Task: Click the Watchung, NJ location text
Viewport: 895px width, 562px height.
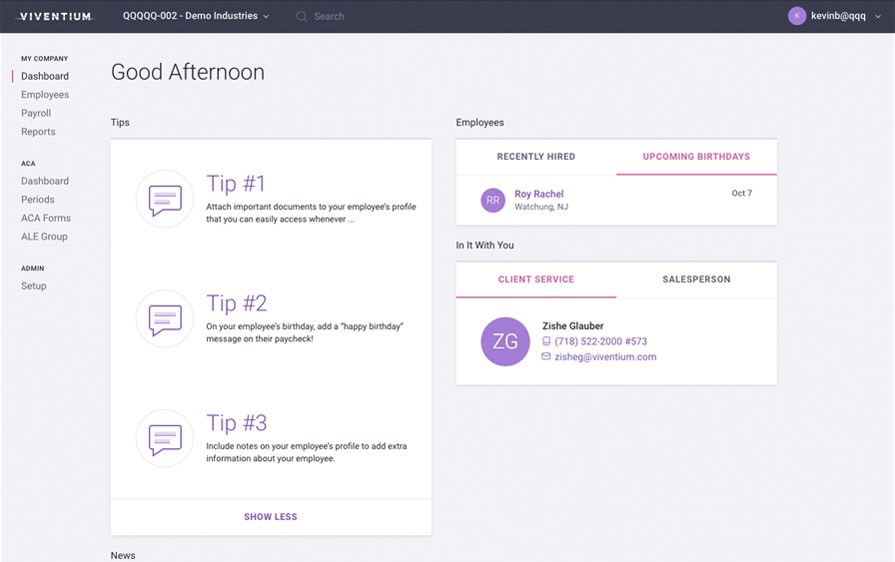Action: [x=541, y=207]
